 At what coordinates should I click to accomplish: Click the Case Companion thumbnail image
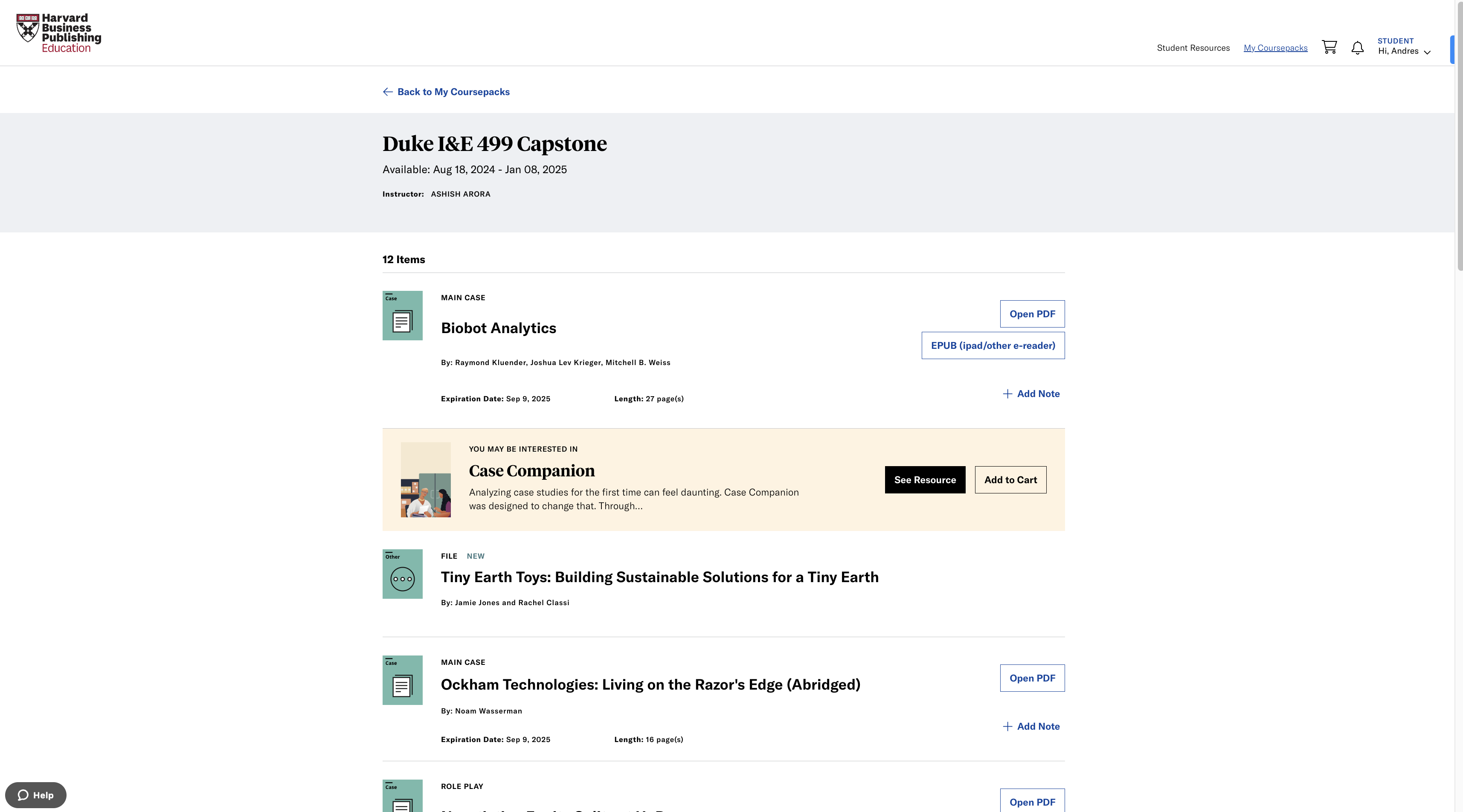[x=425, y=480]
